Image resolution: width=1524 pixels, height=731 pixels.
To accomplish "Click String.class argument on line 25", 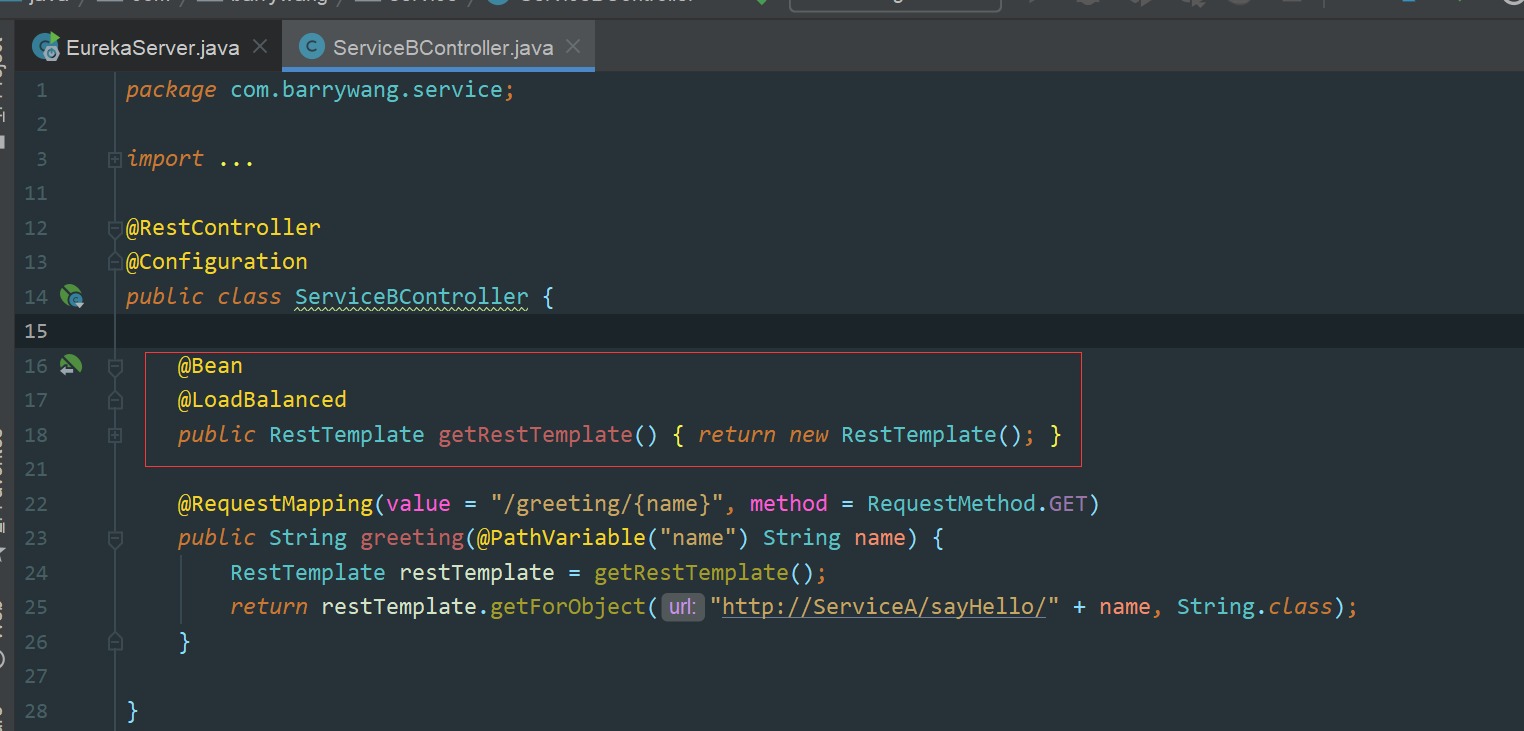I will point(1255,606).
